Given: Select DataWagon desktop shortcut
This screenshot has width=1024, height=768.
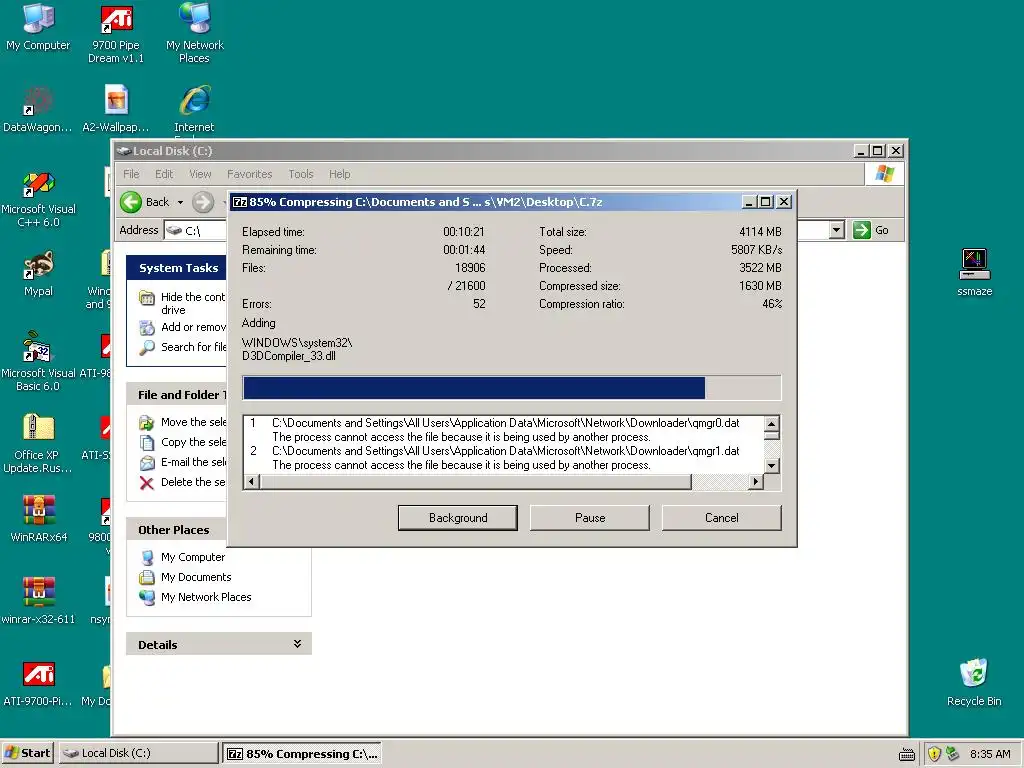Looking at the screenshot, I should point(37,110).
